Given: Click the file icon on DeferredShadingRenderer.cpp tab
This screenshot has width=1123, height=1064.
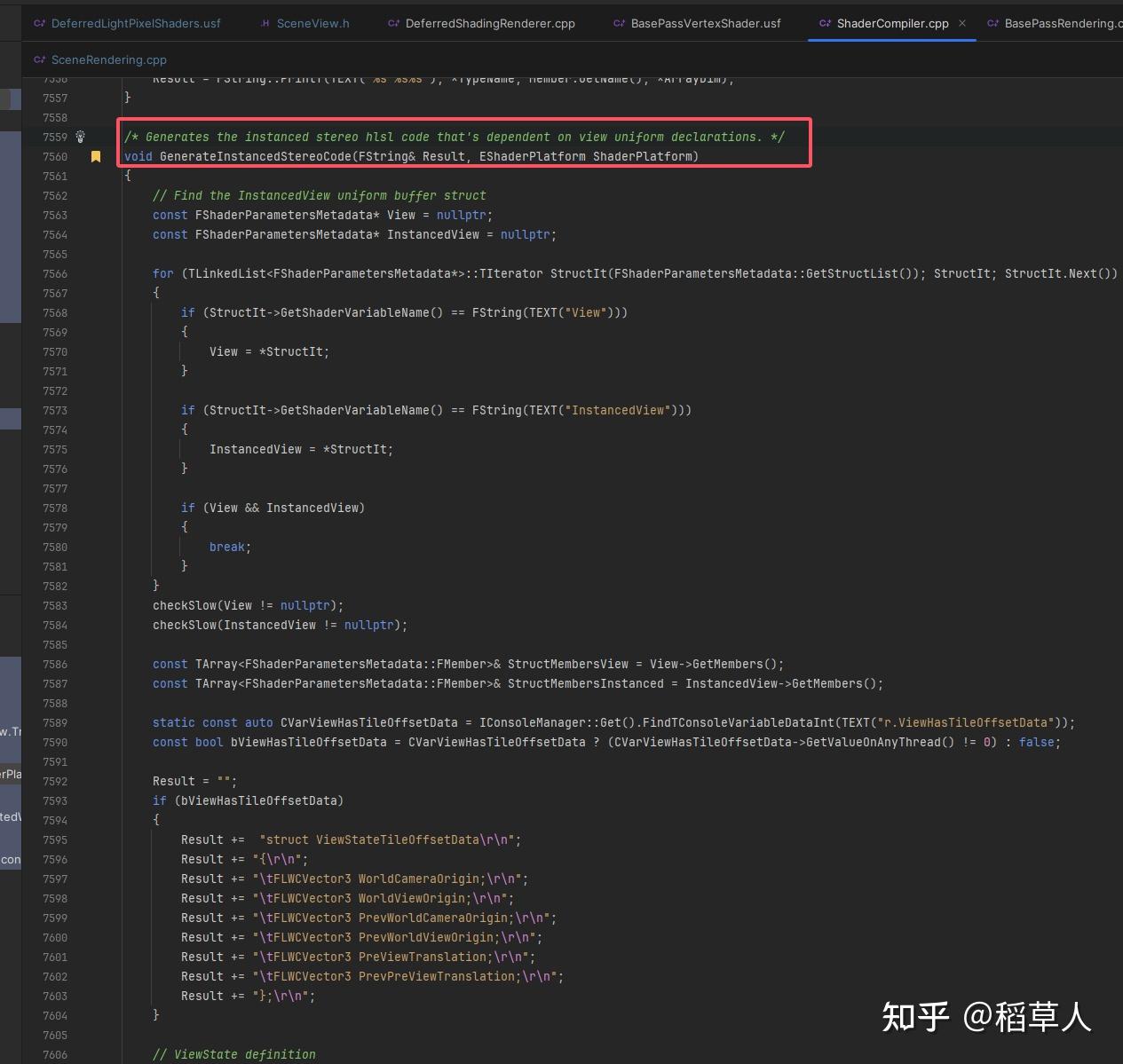Looking at the screenshot, I should click(393, 23).
